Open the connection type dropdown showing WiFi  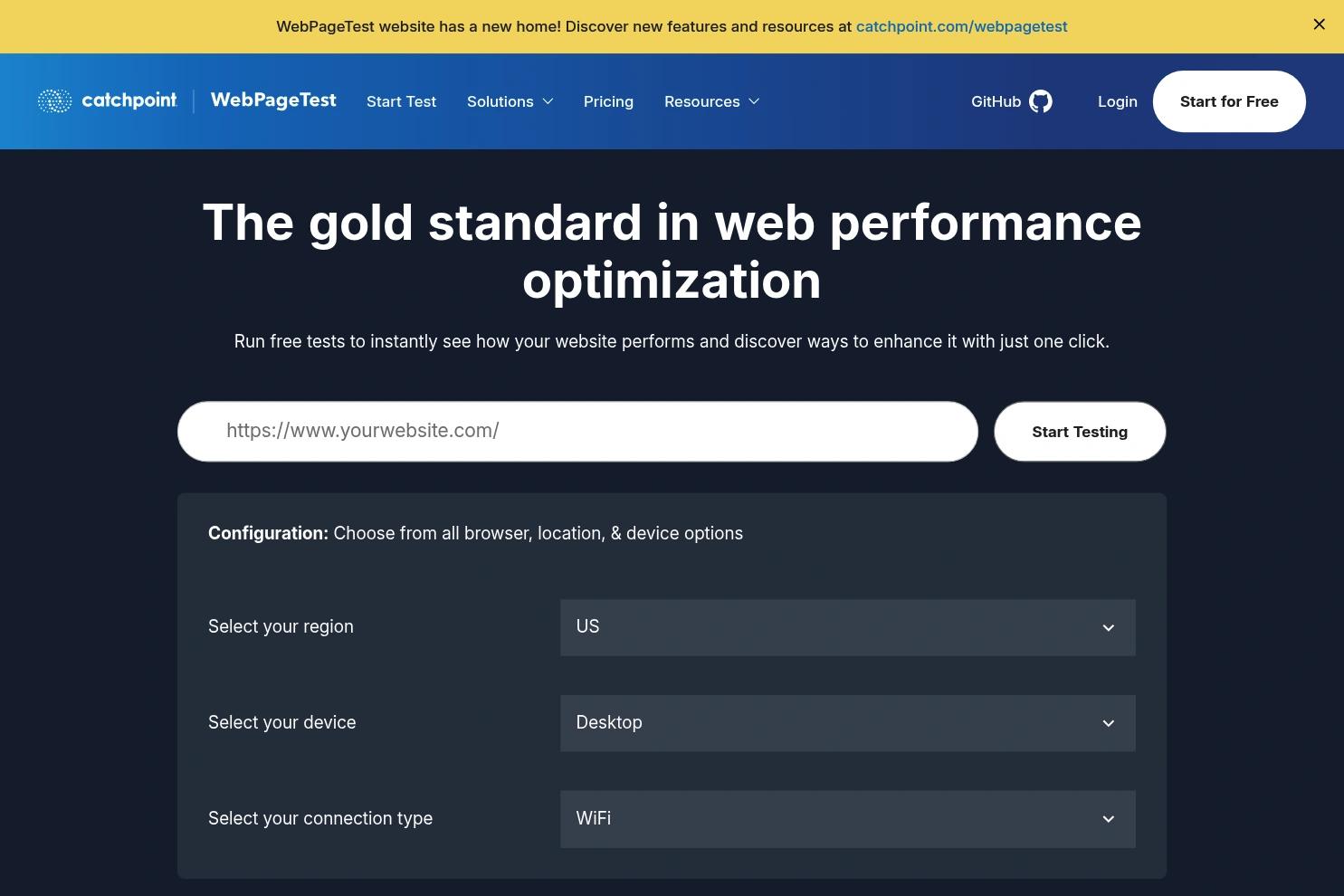[x=847, y=819]
